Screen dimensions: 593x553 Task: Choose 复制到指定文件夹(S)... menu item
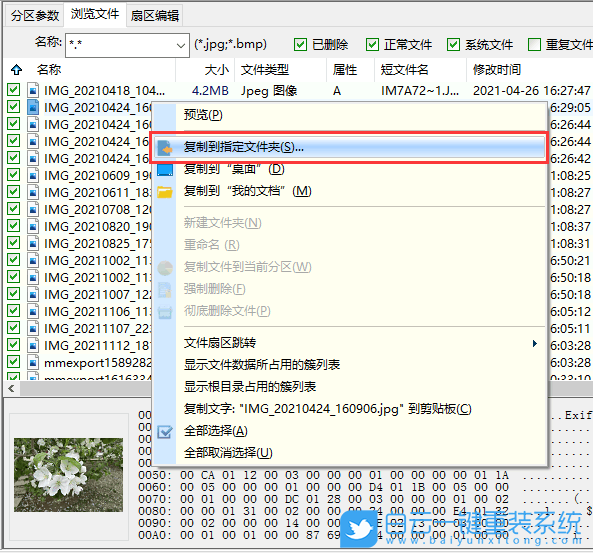point(349,147)
